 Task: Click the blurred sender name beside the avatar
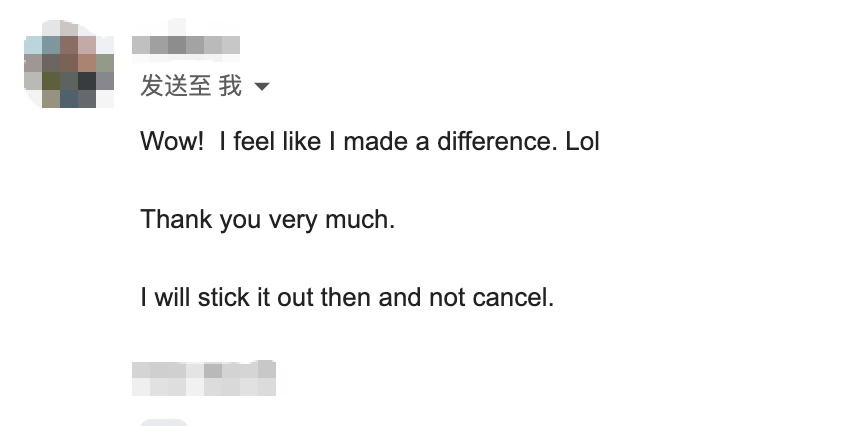point(186,44)
